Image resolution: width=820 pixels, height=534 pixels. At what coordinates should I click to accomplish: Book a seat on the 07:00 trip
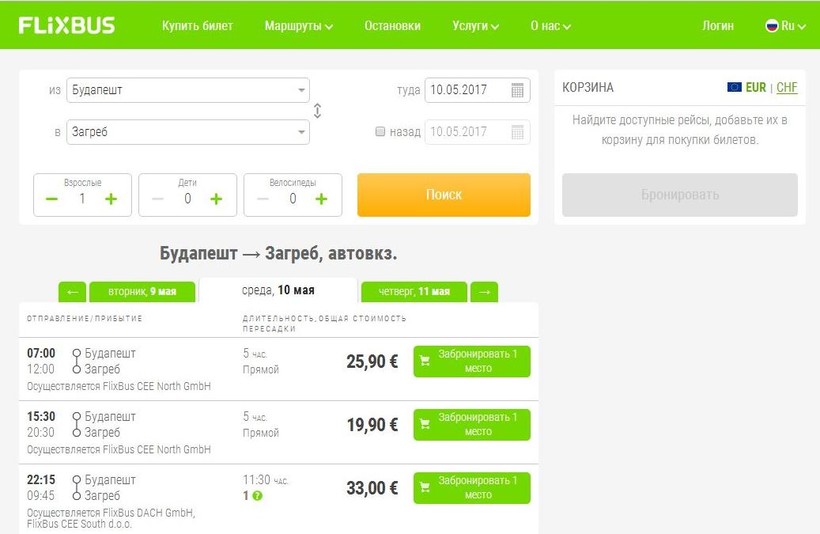tap(471, 361)
